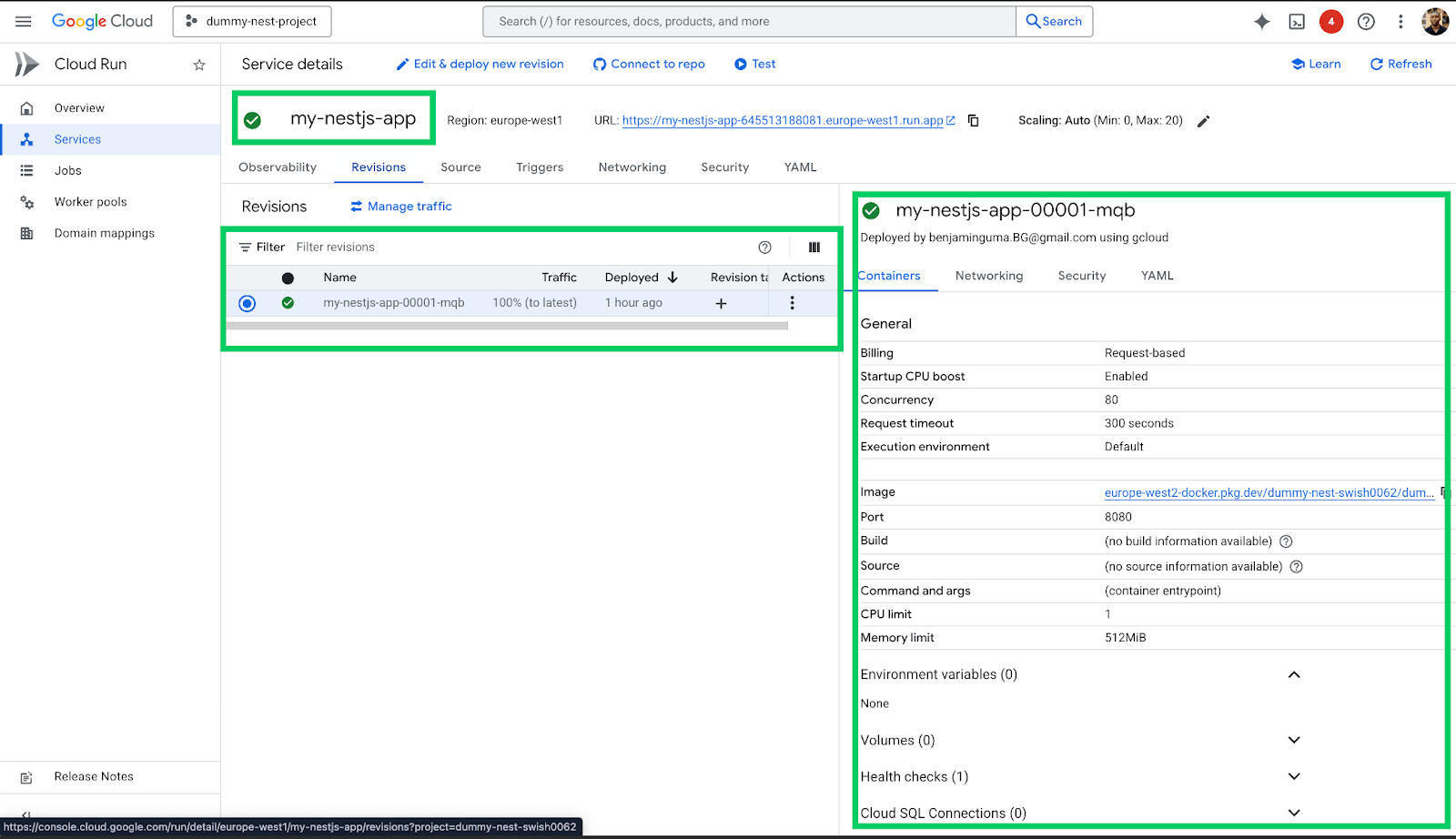This screenshot has height=839, width=1456.
Task: Click the Refresh button
Action: click(1401, 64)
